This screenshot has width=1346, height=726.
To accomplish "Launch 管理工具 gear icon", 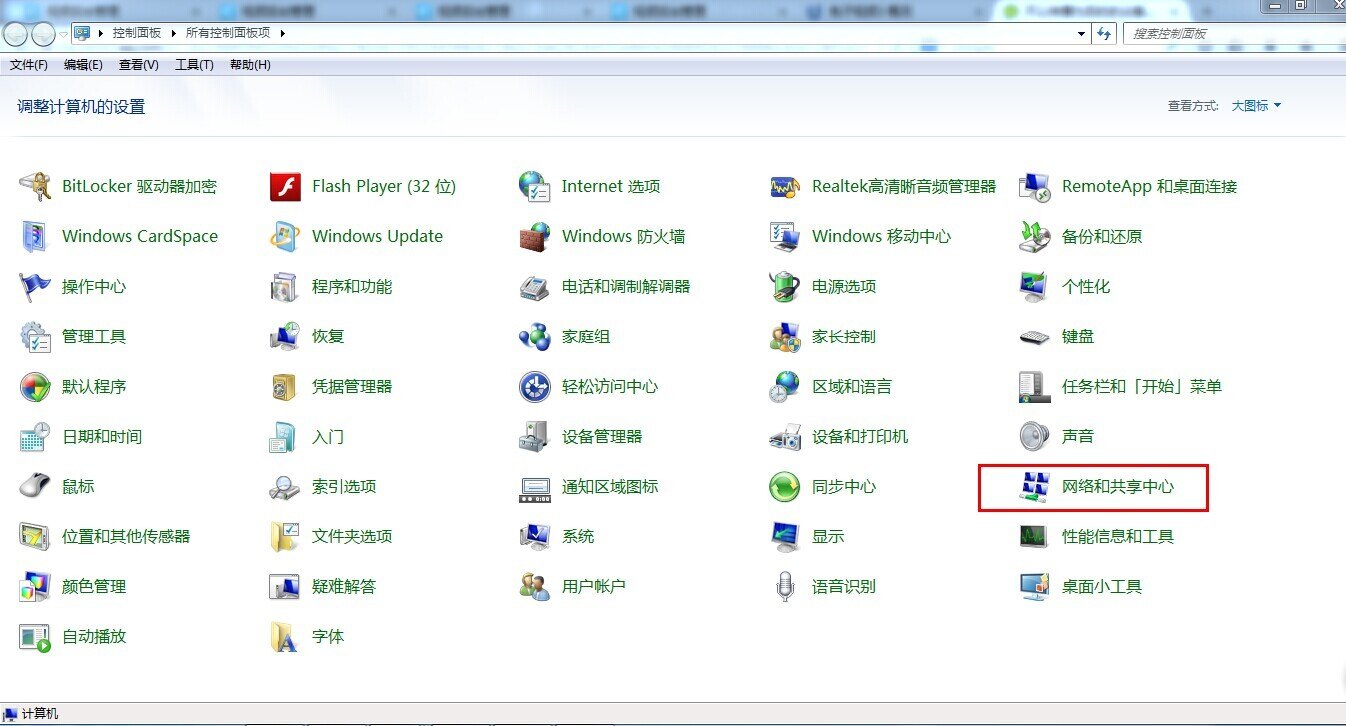I will coord(35,336).
